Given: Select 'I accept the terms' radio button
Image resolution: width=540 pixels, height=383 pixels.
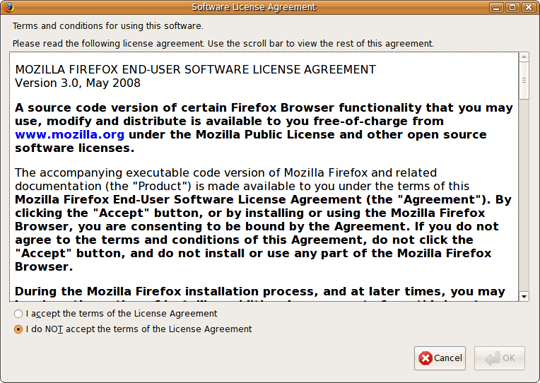Looking at the screenshot, I should tap(18, 314).
